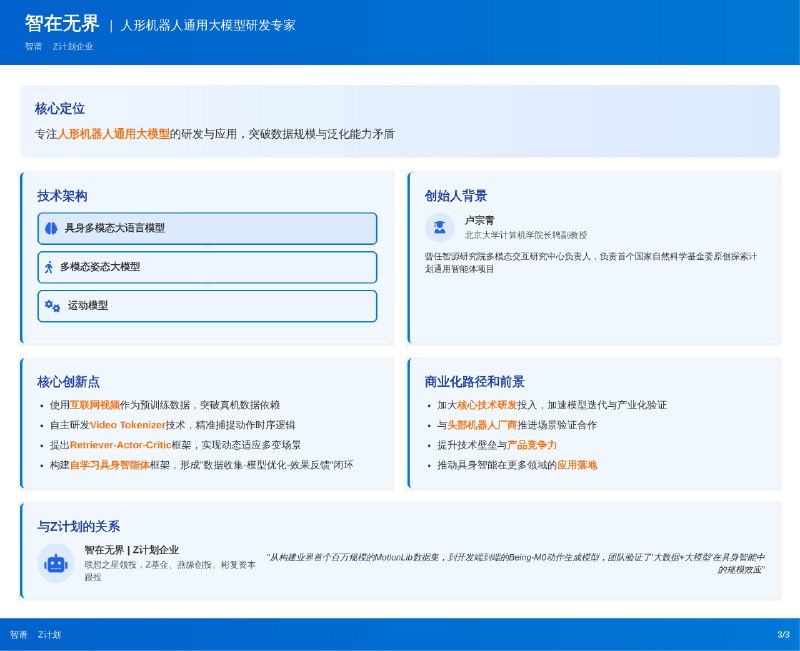Click the orange Retriever-Actor-Critic text
The image size is (800, 651).
pyautogui.click(x=120, y=445)
